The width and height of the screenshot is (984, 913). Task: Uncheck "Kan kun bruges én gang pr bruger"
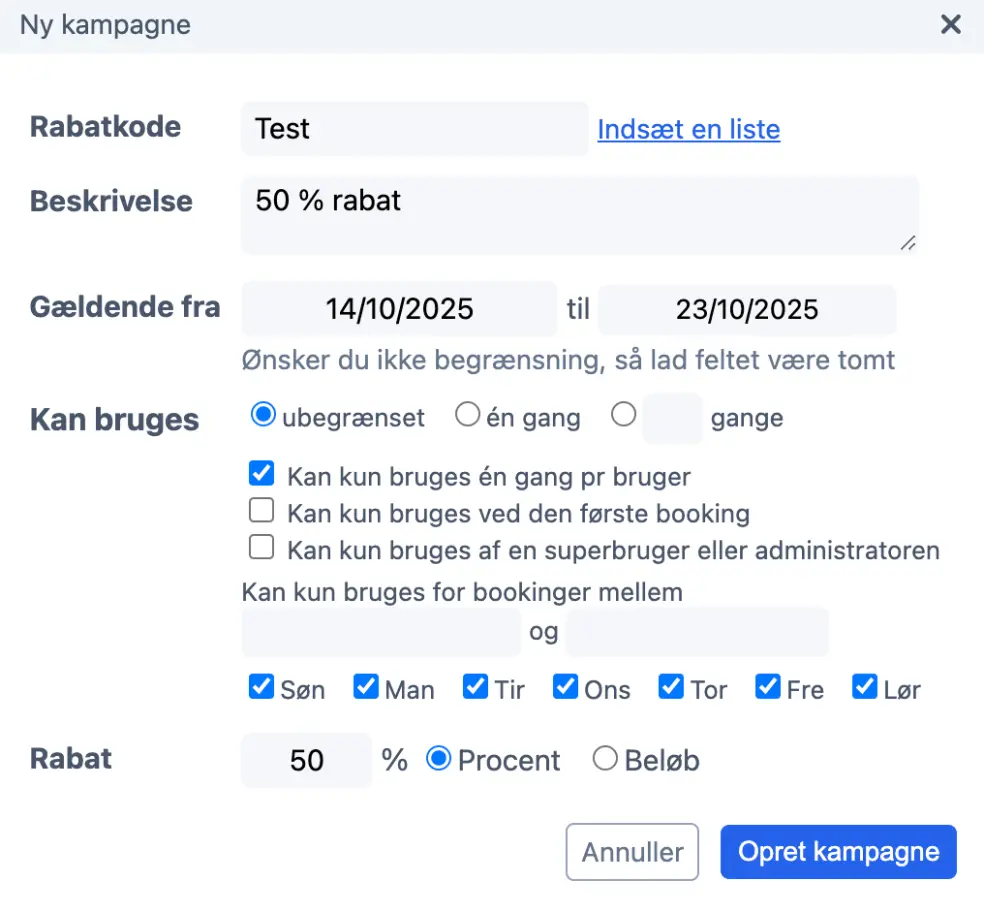coord(261,473)
